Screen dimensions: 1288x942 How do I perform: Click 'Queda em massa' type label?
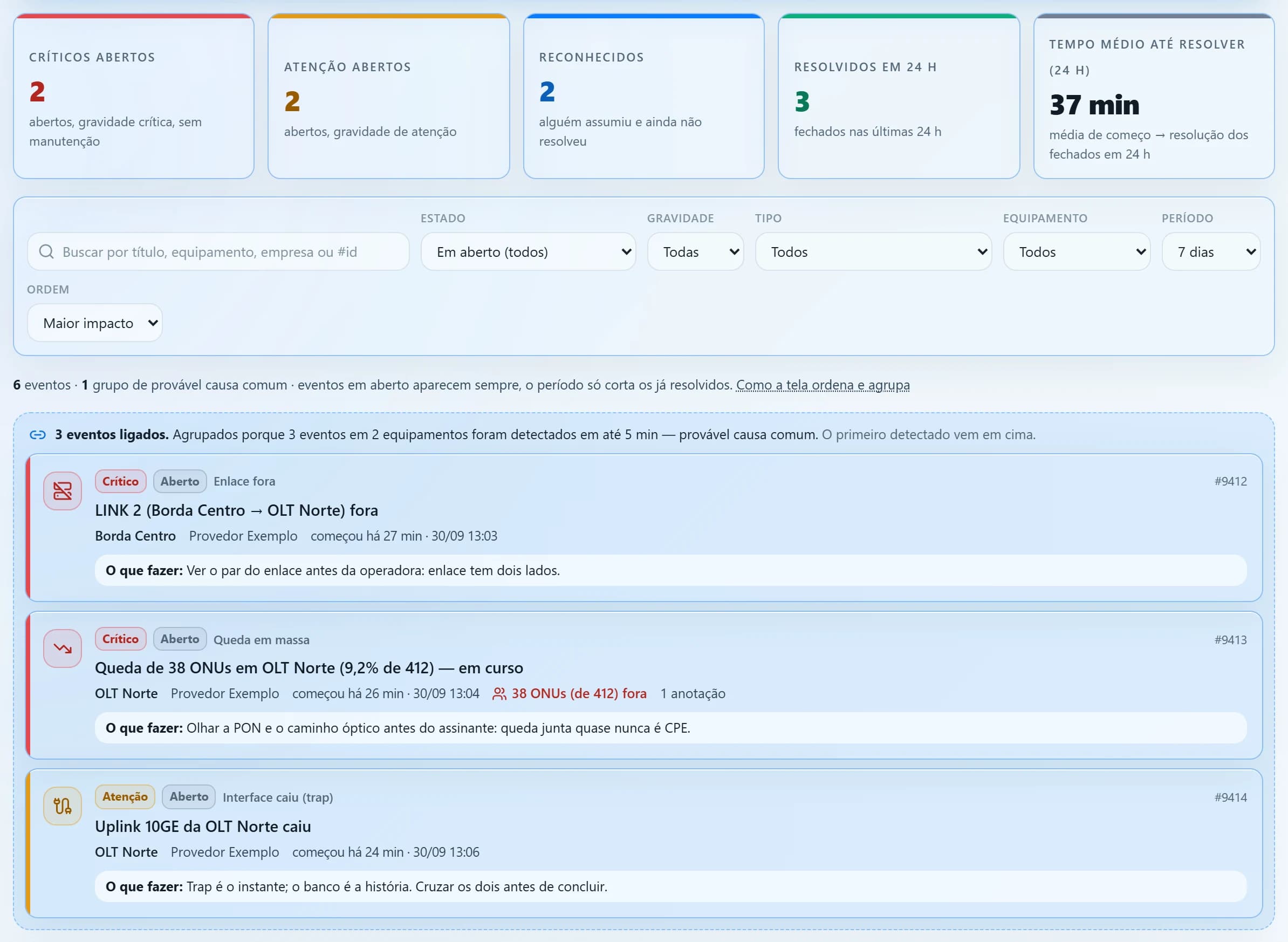pyautogui.click(x=262, y=640)
